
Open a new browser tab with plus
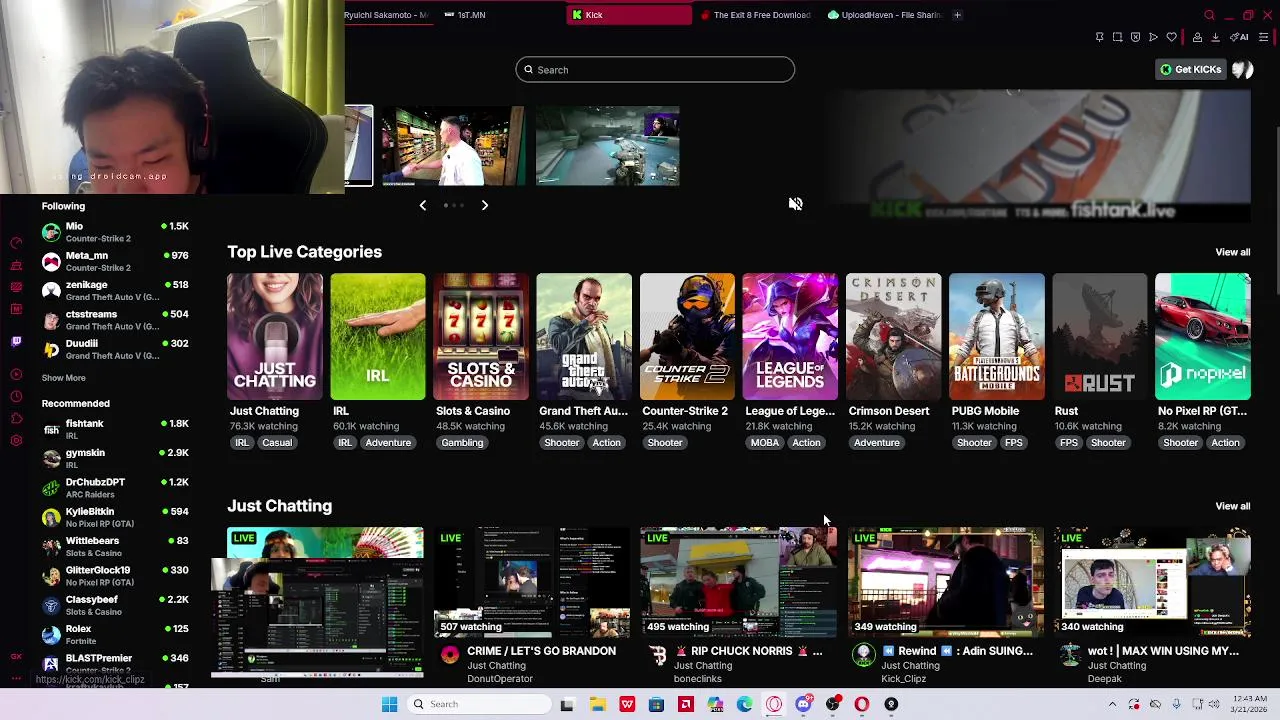click(x=957, y=15)
